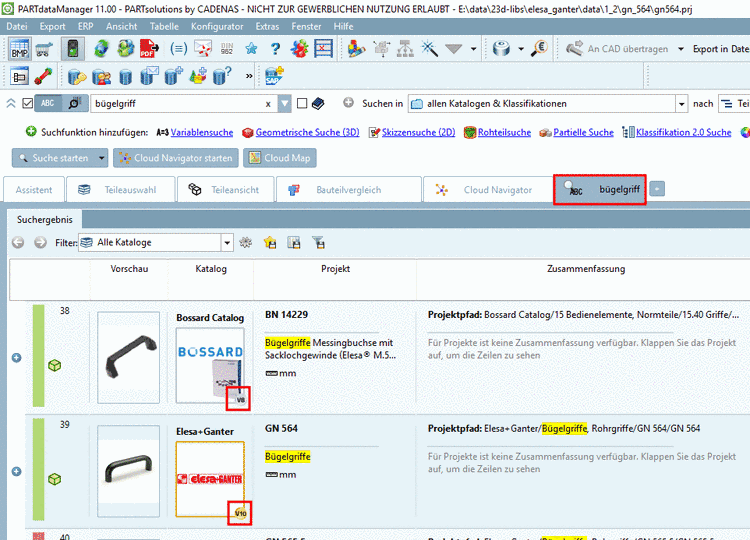Viewport: 750px width, 540px height.
Task: Open the Geometrische Suche (3D) link
Action: (x=307, y=132)
